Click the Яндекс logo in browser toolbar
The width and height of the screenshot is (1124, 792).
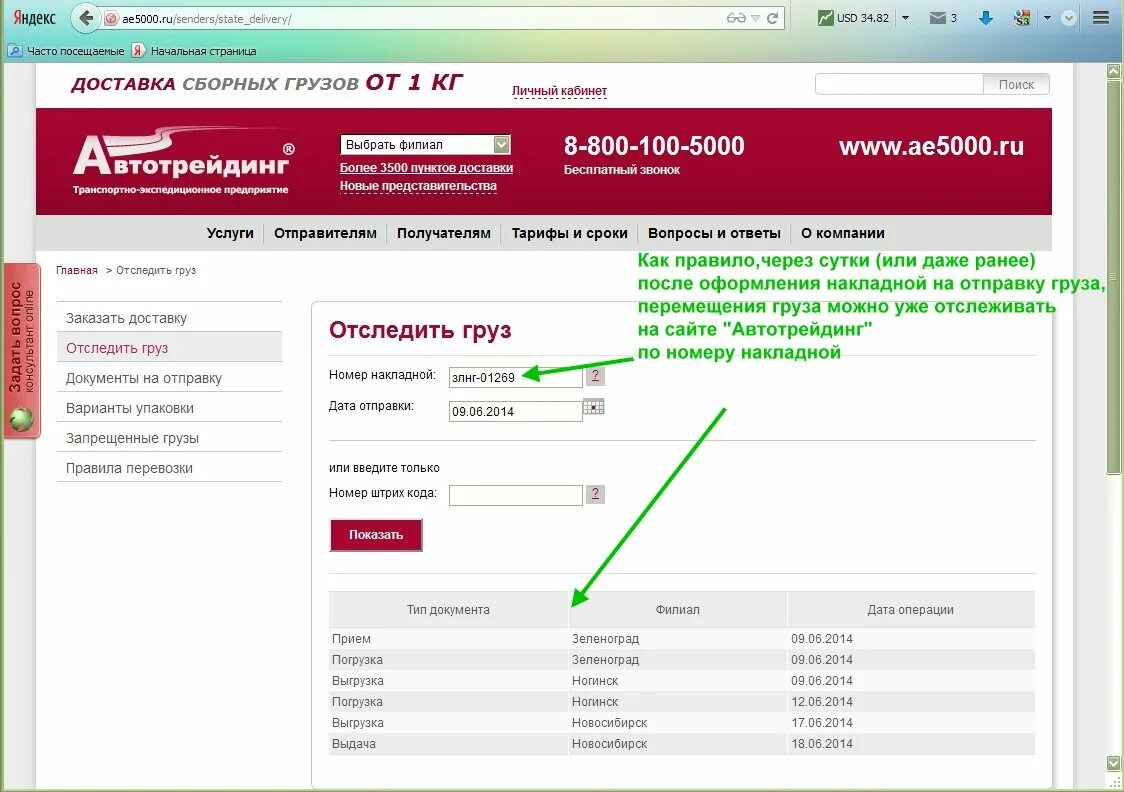pos(34,18)
